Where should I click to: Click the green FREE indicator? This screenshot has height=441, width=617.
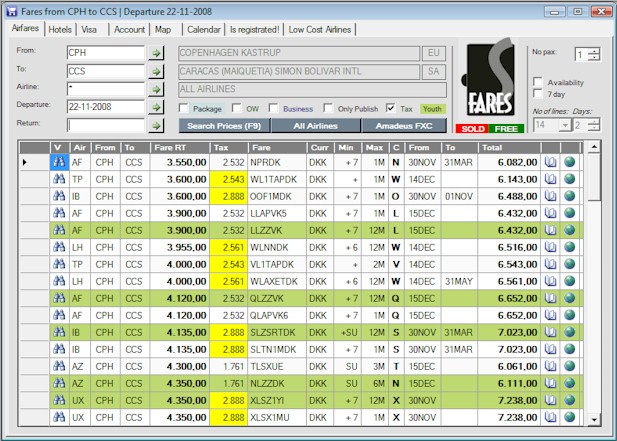coord(506,129)
